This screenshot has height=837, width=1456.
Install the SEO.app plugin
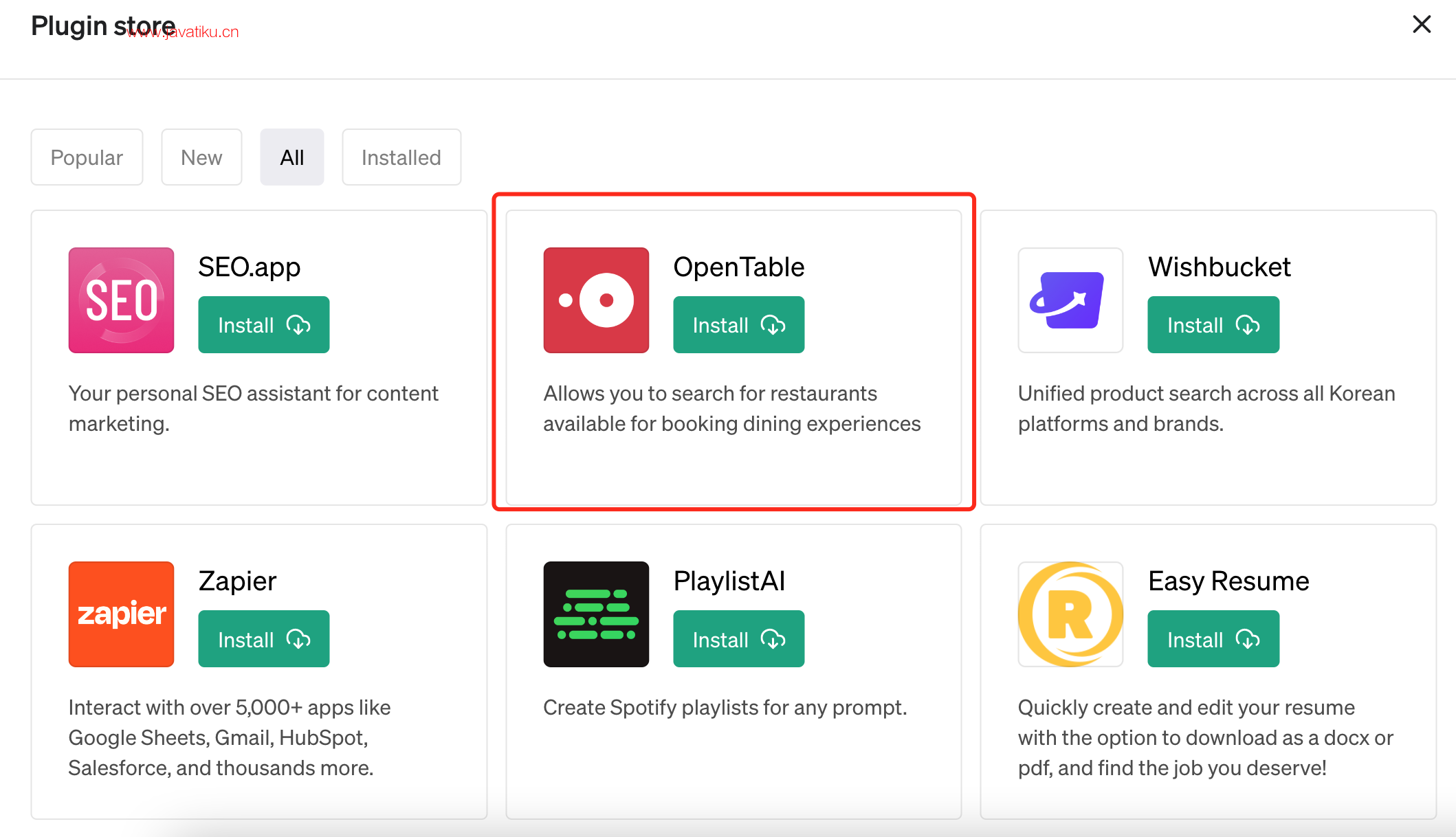(x=264, y=325)
